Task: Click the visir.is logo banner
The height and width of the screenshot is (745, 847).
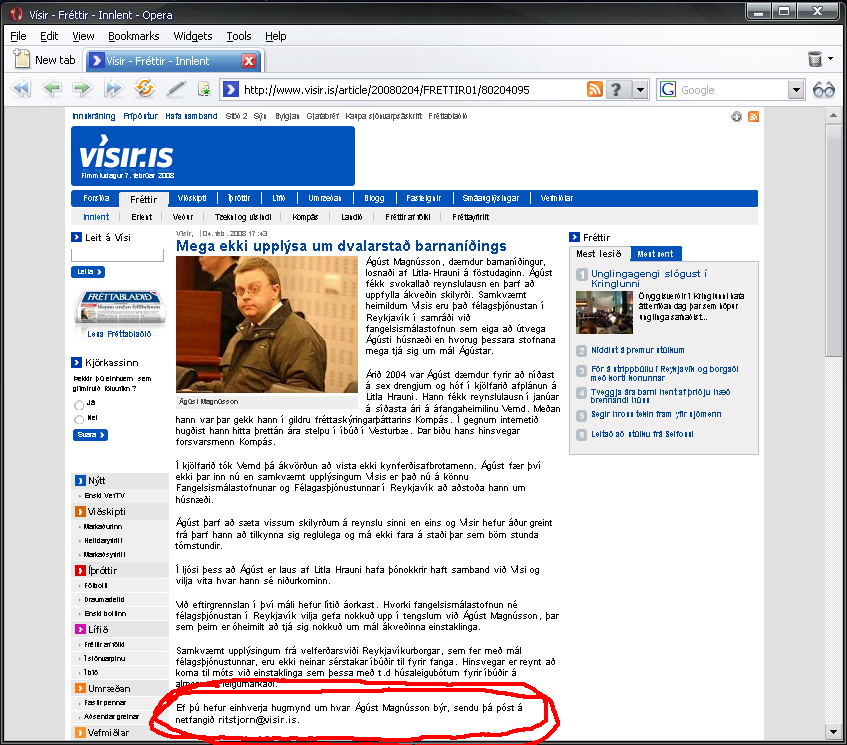Action: [x=213, y=156]
